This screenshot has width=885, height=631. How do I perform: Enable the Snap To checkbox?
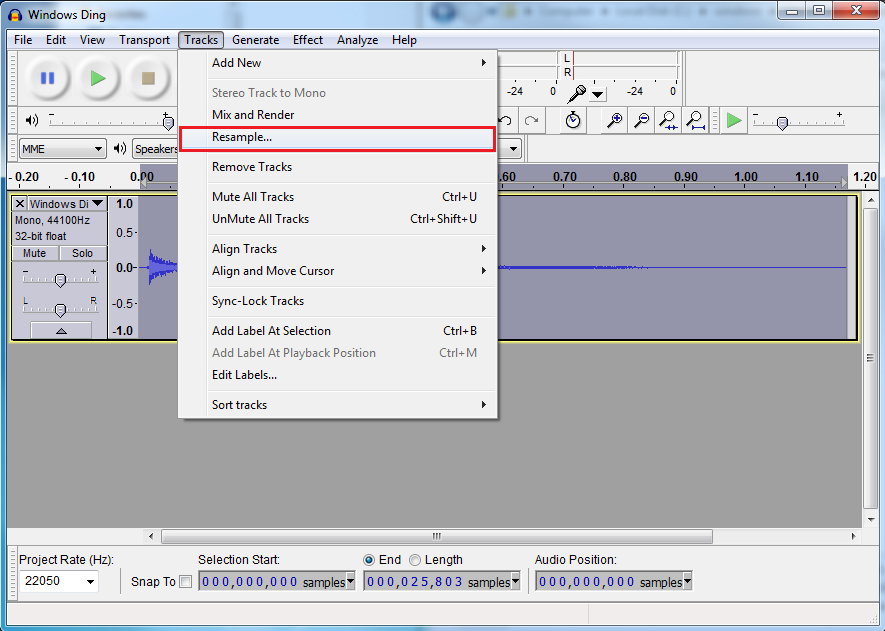click(x=185, y=582)
